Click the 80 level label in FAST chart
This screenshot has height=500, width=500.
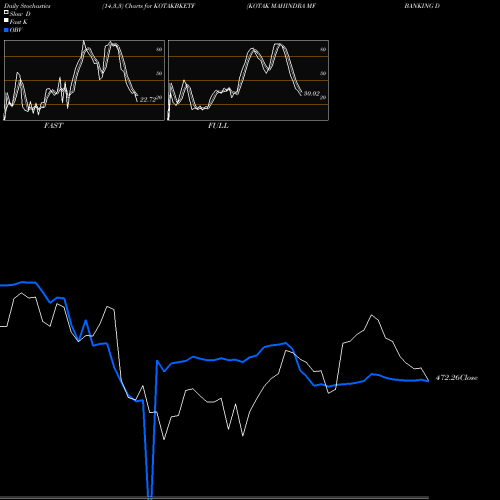(x=159, y=49)
